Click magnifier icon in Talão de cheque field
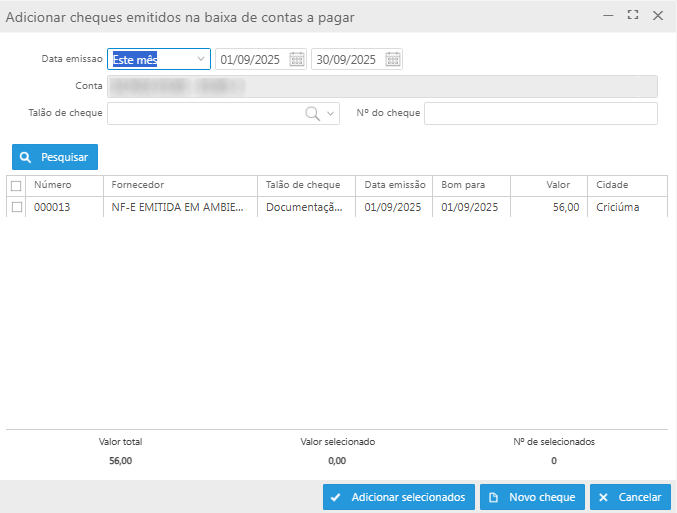The image size is (677, 513). pyautogui.click(x=313, y=114)
